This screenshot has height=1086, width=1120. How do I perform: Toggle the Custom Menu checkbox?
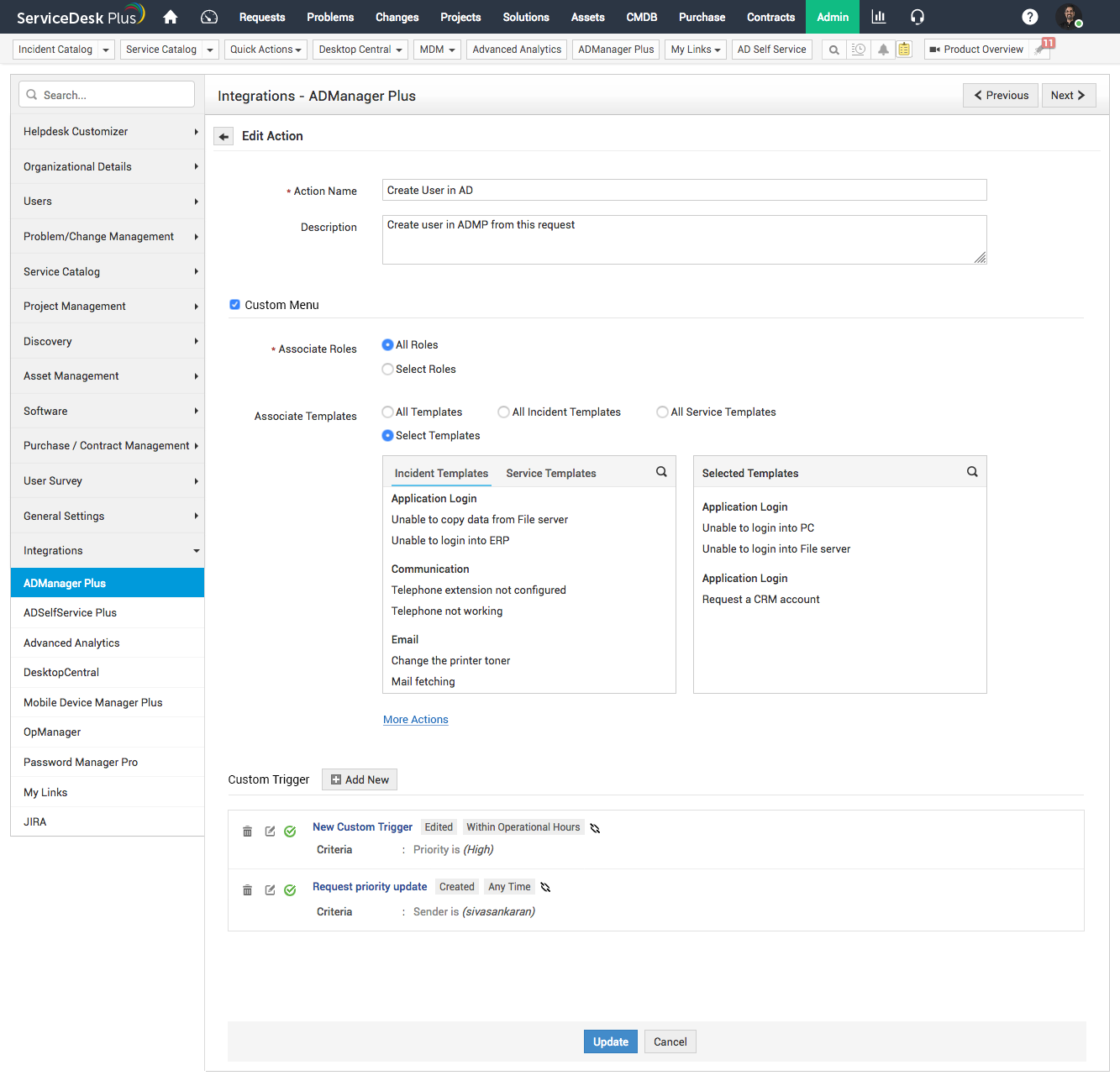(x=234, y=305)
